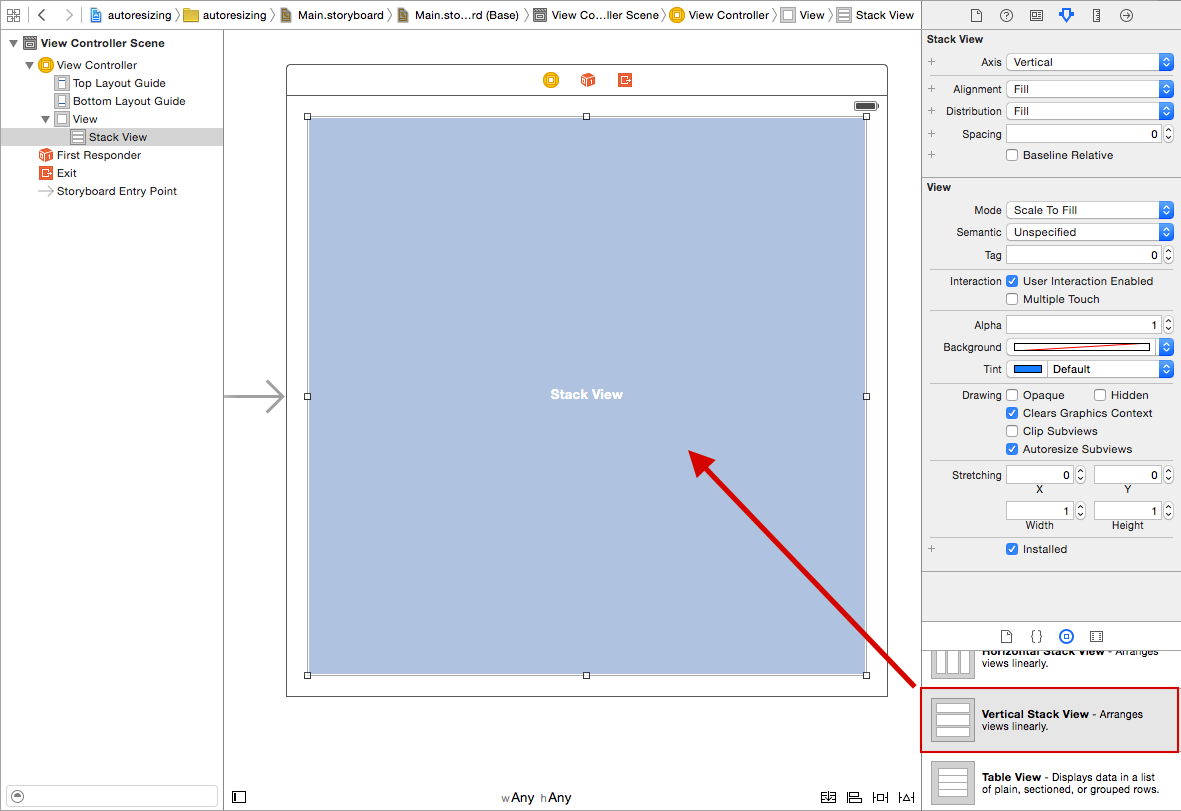Select autoresizing folder in breadcrumb
1181x811 pixels.
(x=225, y=15)
